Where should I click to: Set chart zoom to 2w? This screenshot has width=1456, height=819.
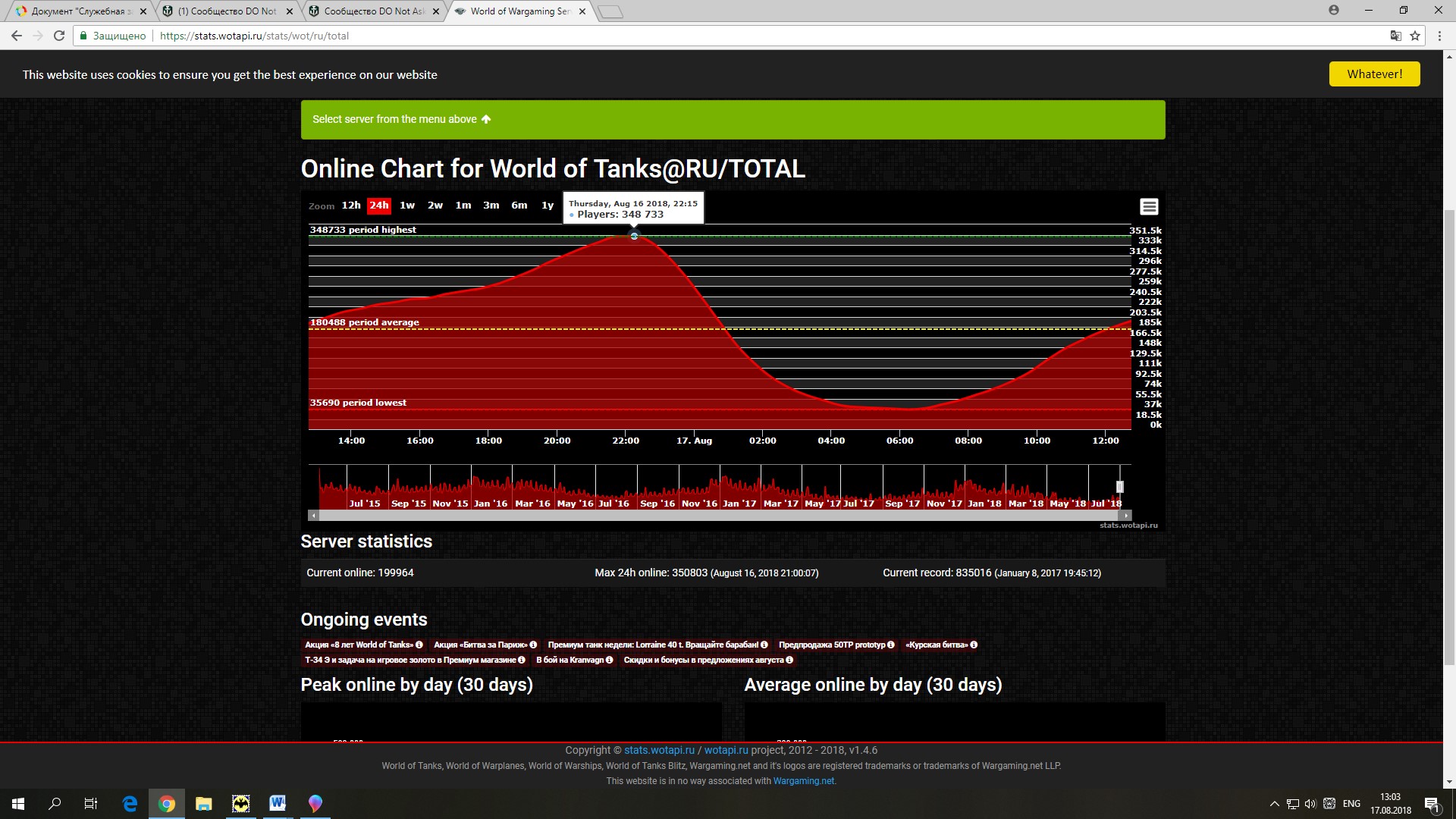435,206
